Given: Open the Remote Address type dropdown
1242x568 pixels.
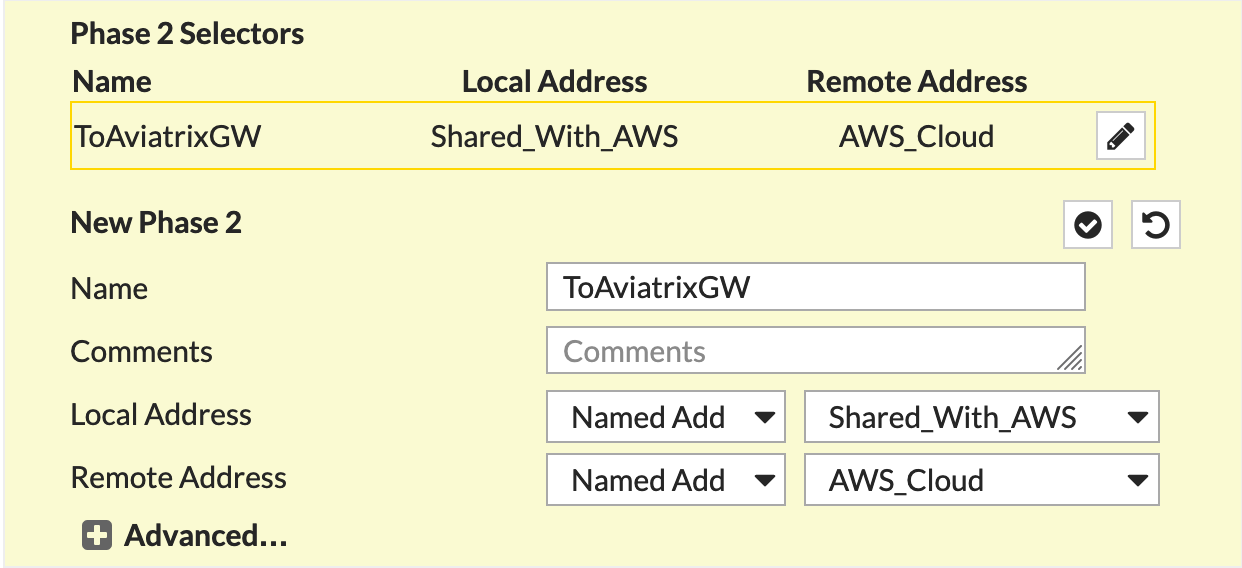Looking at the screenshot, I should tap(664, 480).
